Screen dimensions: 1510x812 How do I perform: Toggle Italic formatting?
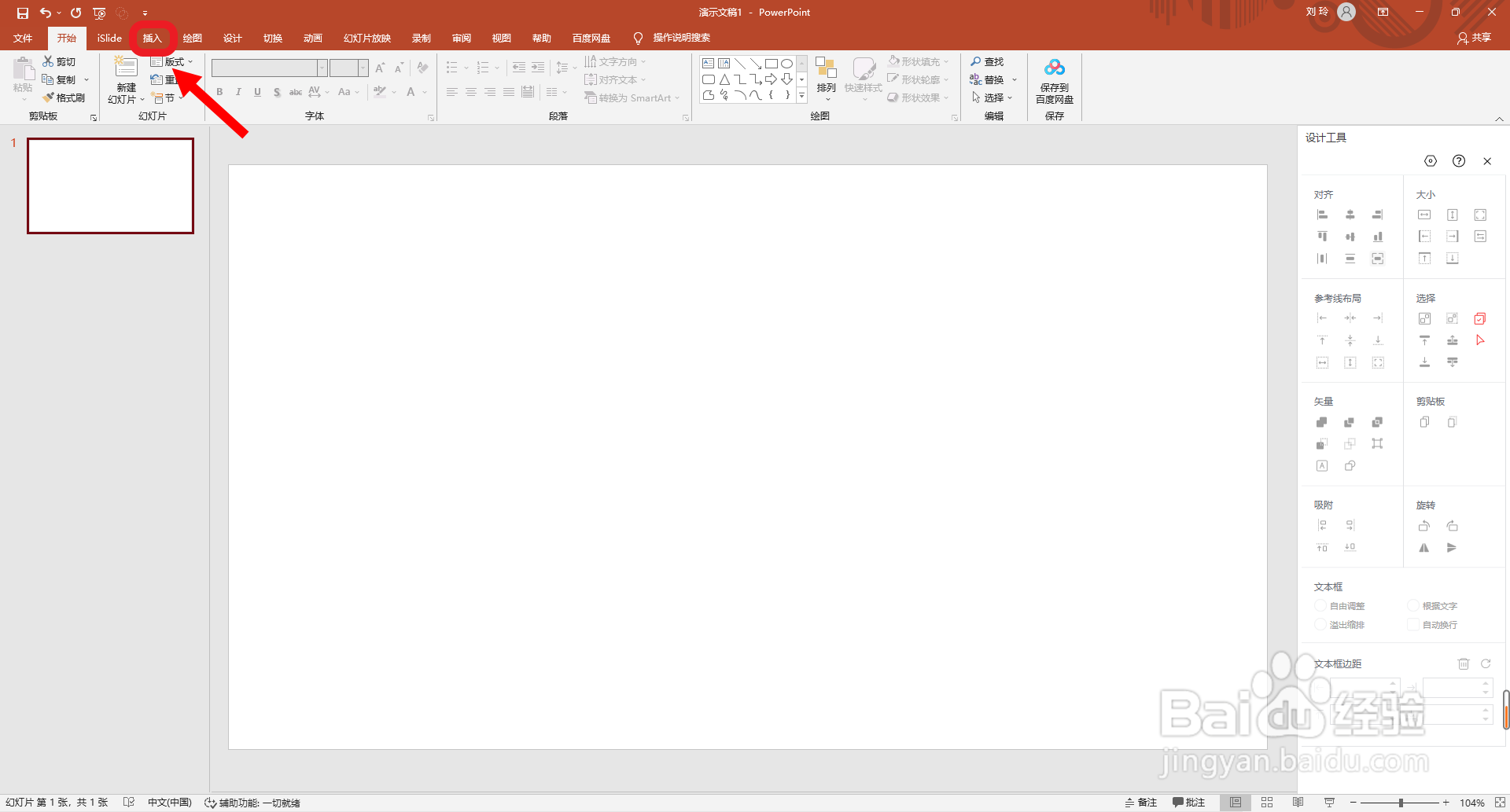point(238,92)
